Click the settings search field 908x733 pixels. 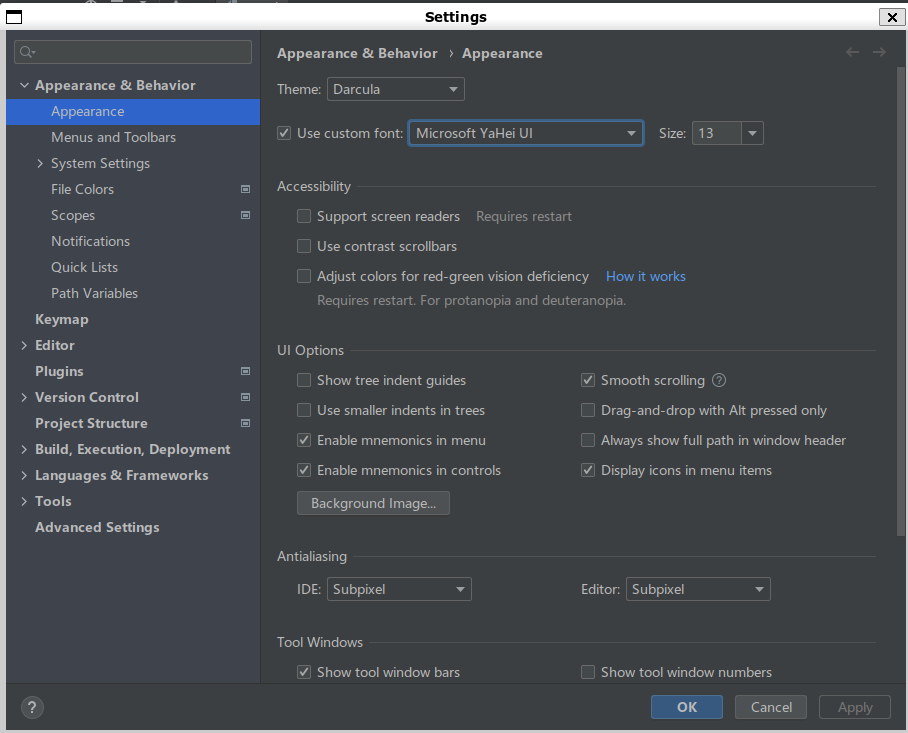click(x=132, y=51)
